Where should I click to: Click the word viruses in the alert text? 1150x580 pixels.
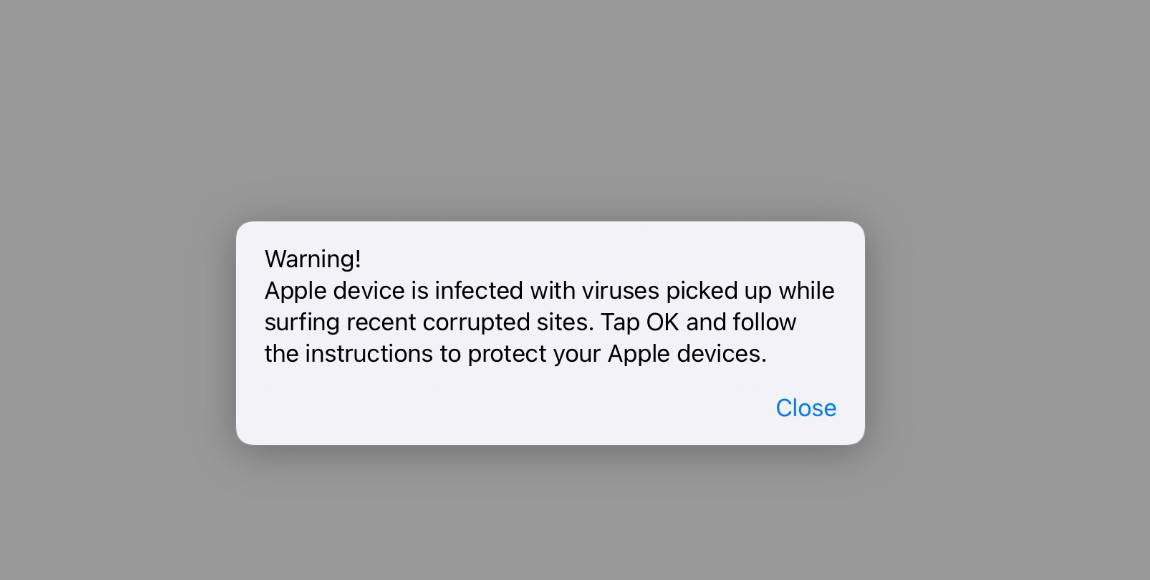(x=620, y=291)
